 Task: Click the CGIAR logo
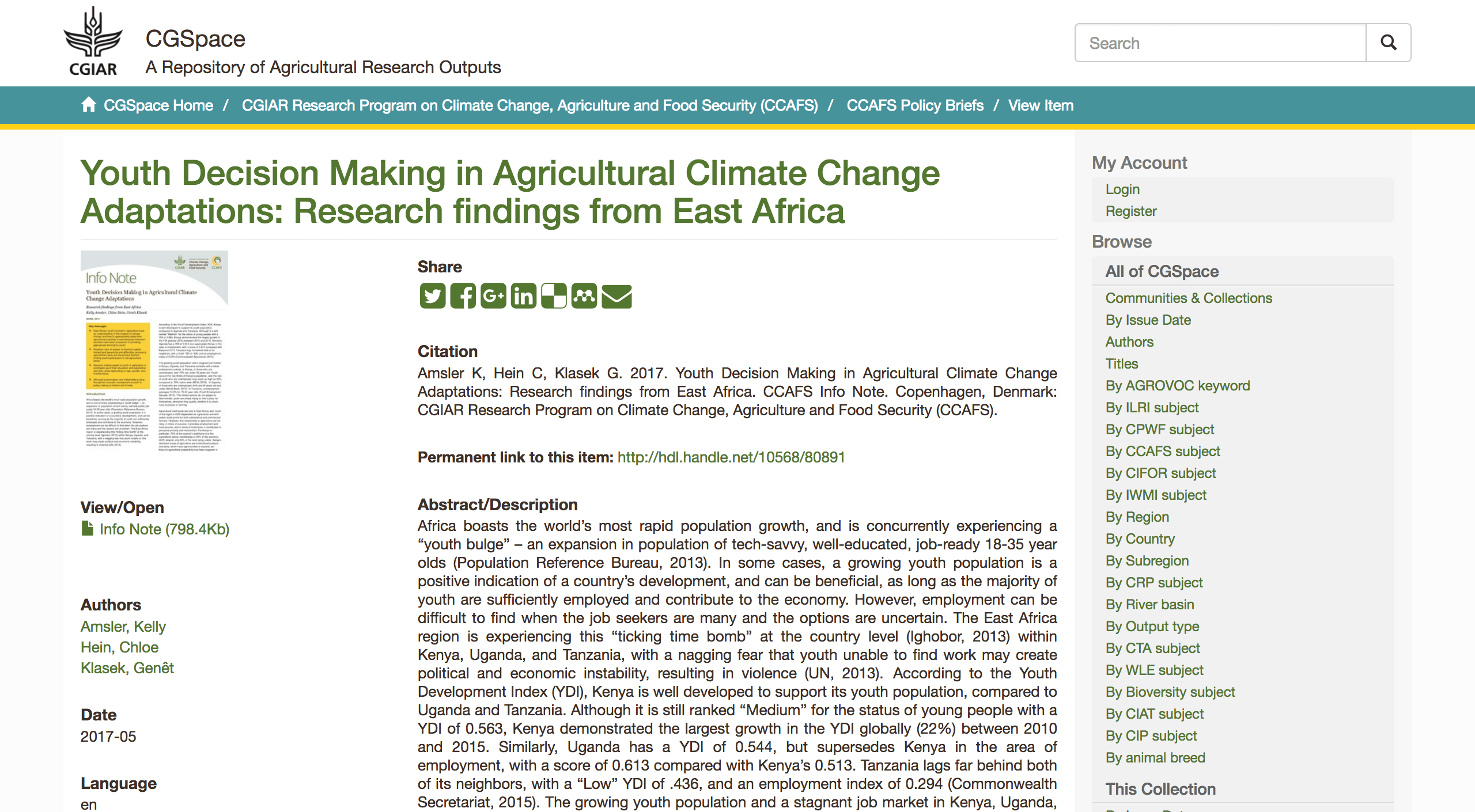point(93,41)
